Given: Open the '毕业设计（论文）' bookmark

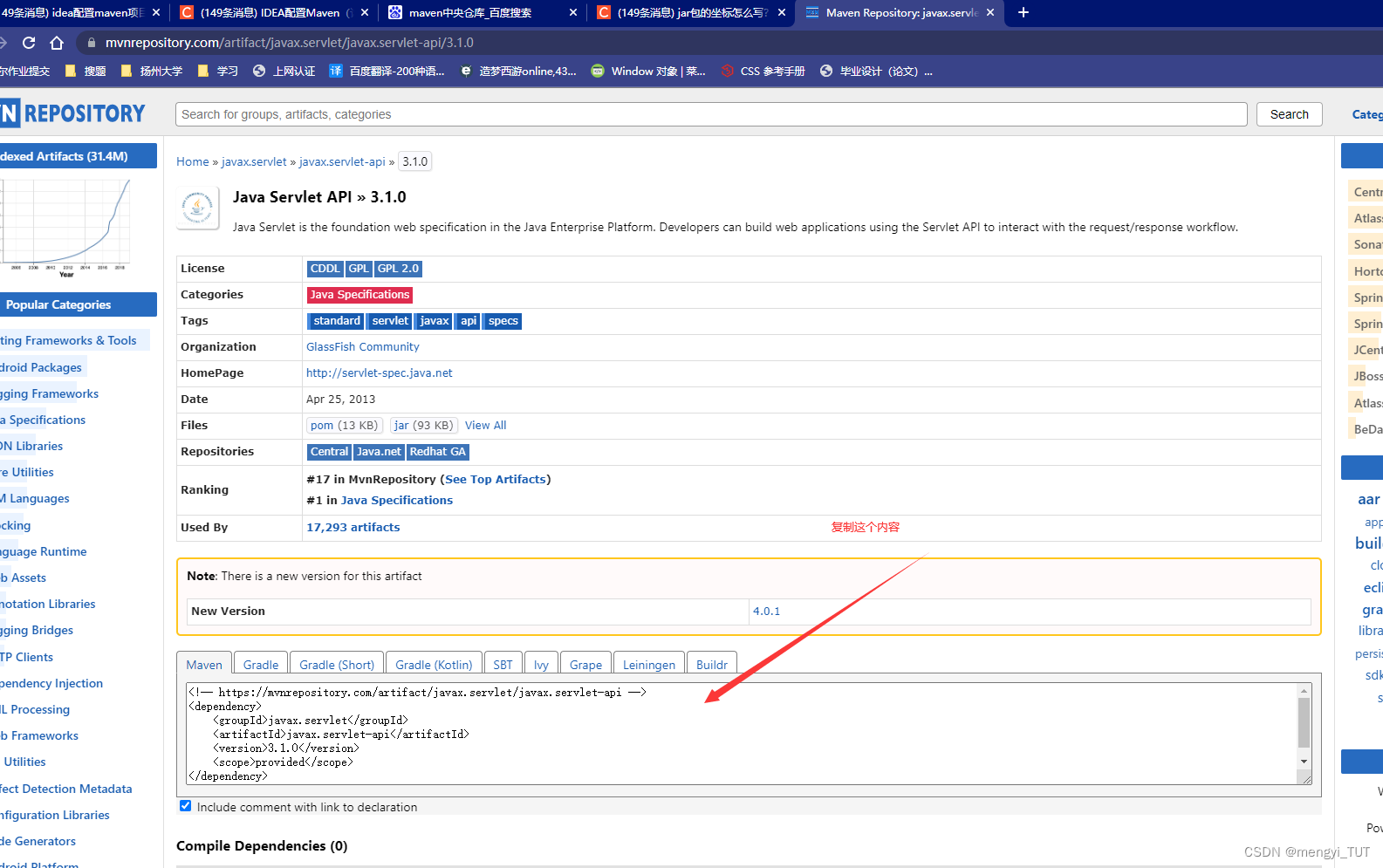Looking at the screenshot, I should [x=877, y=72].
